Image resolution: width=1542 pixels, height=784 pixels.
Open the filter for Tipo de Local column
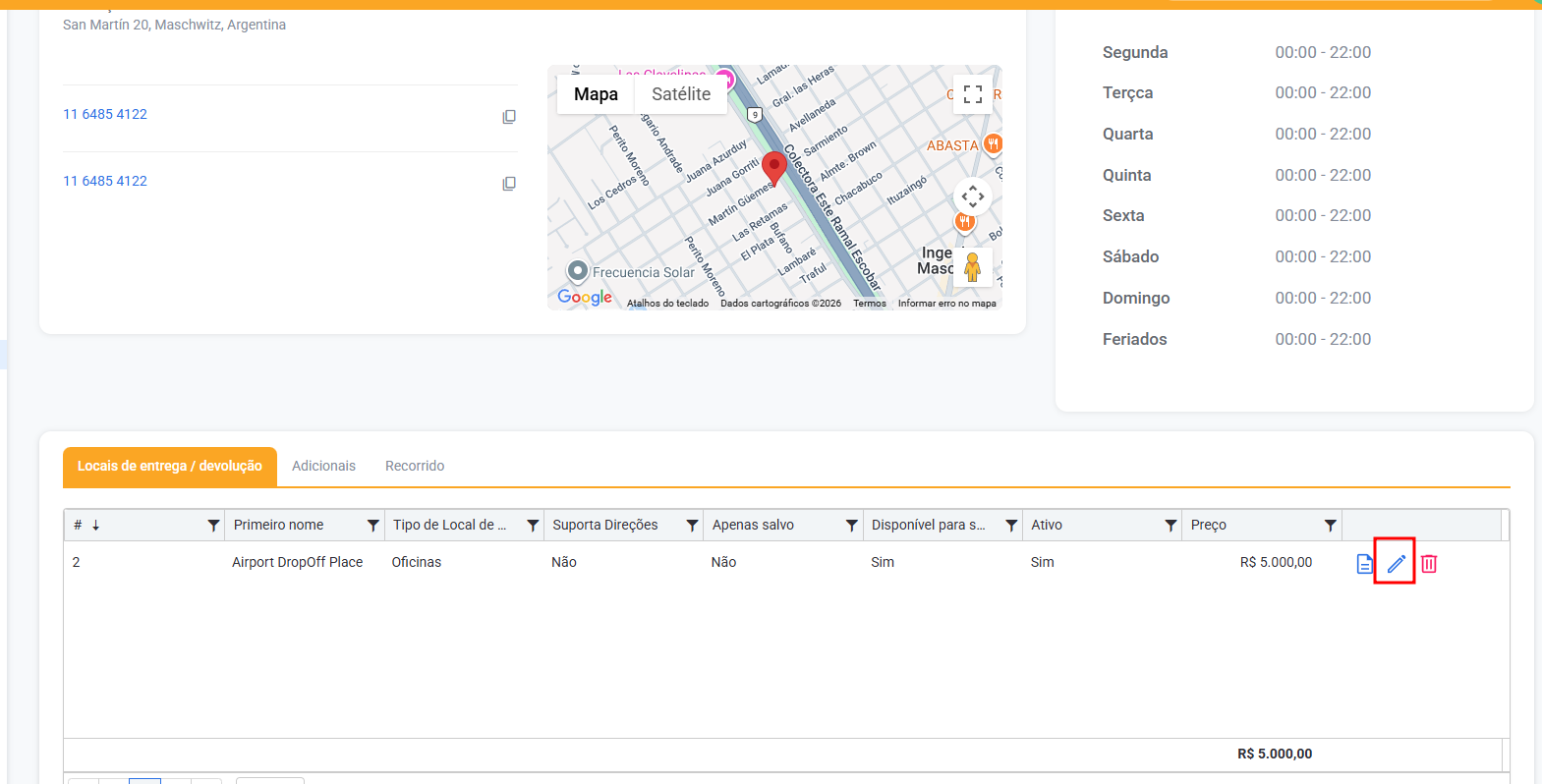click(x=533, y=526)
